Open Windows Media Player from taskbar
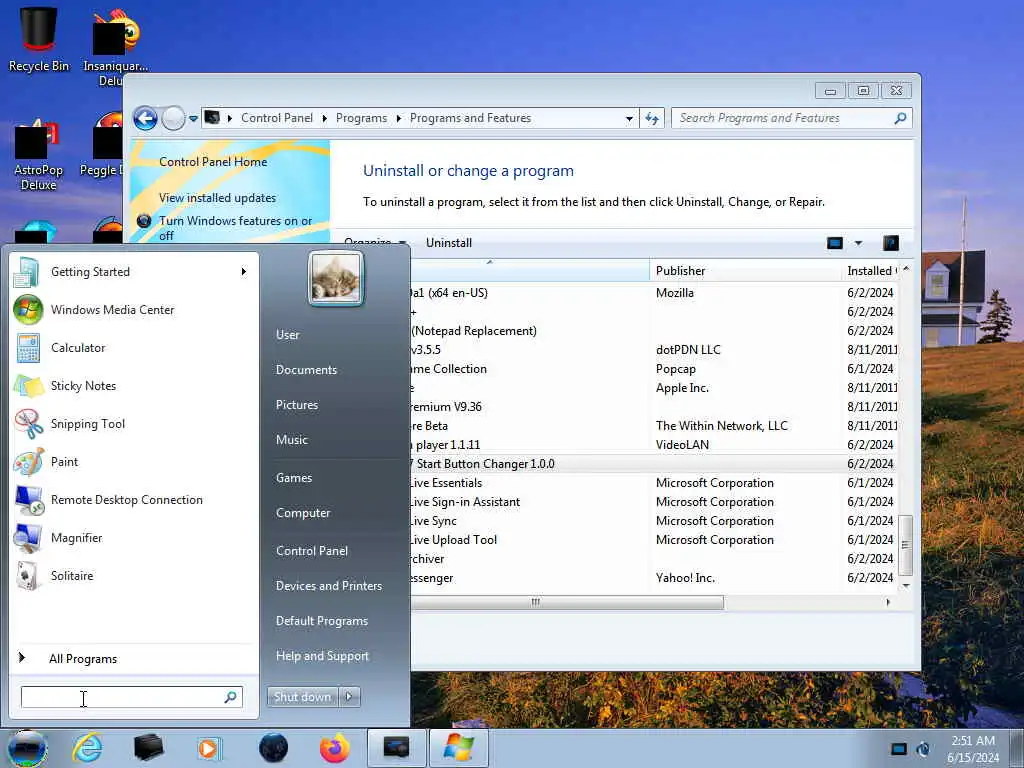This screenshot has height=768, width=1024. click(209, 748)
